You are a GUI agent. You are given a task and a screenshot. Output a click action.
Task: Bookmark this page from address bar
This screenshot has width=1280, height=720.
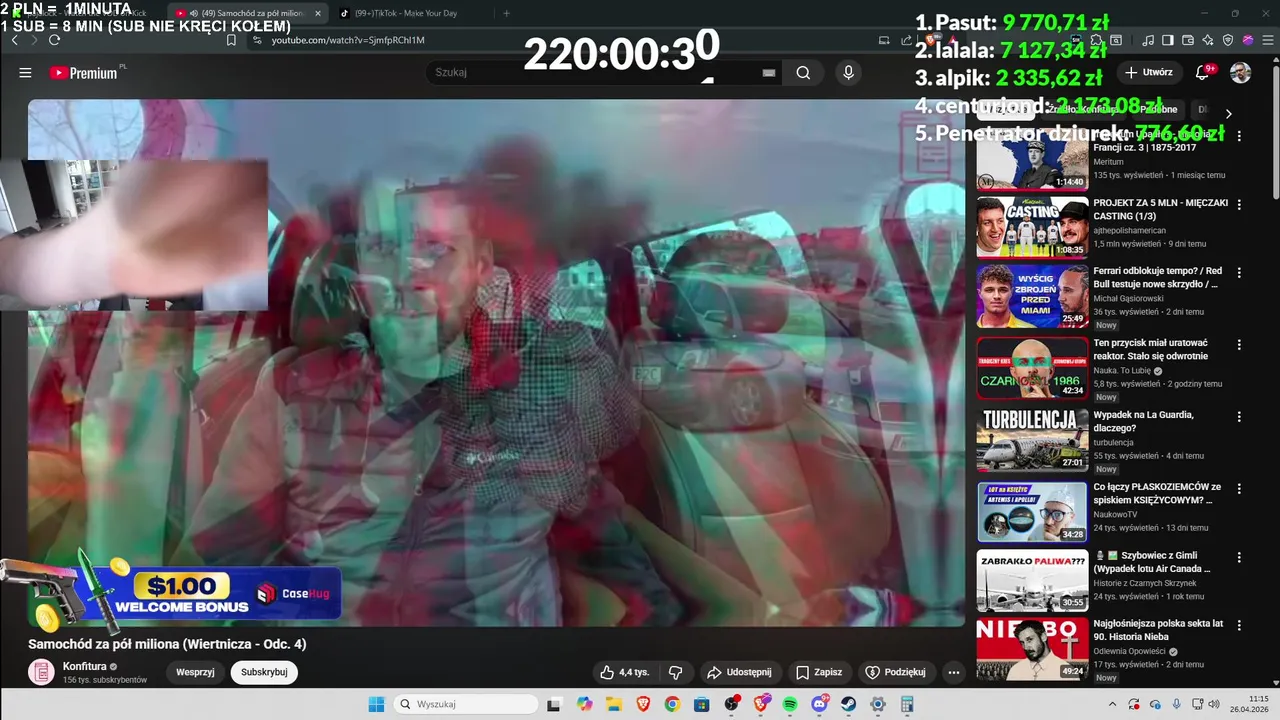tap(231, 40)
